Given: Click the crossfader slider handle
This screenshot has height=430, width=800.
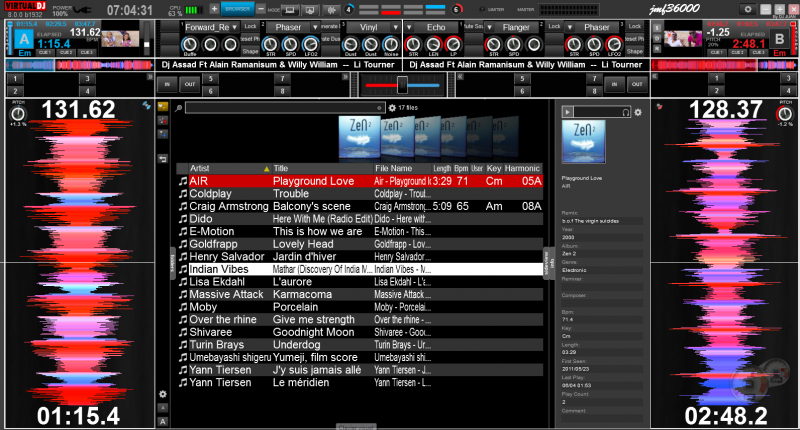Looking at the screenshot, I should pos(401,86).
